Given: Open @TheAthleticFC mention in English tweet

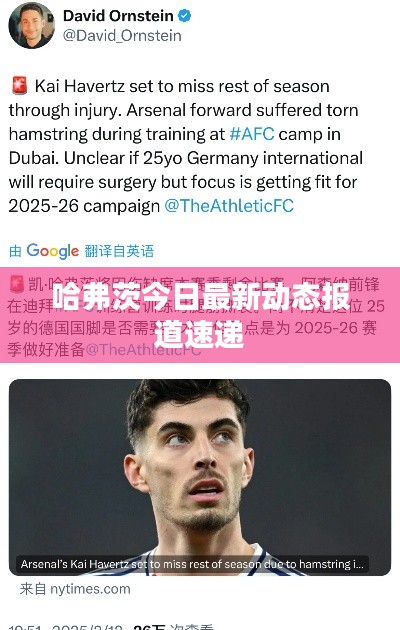Looking at the screenshot, I should coord(229,206).
